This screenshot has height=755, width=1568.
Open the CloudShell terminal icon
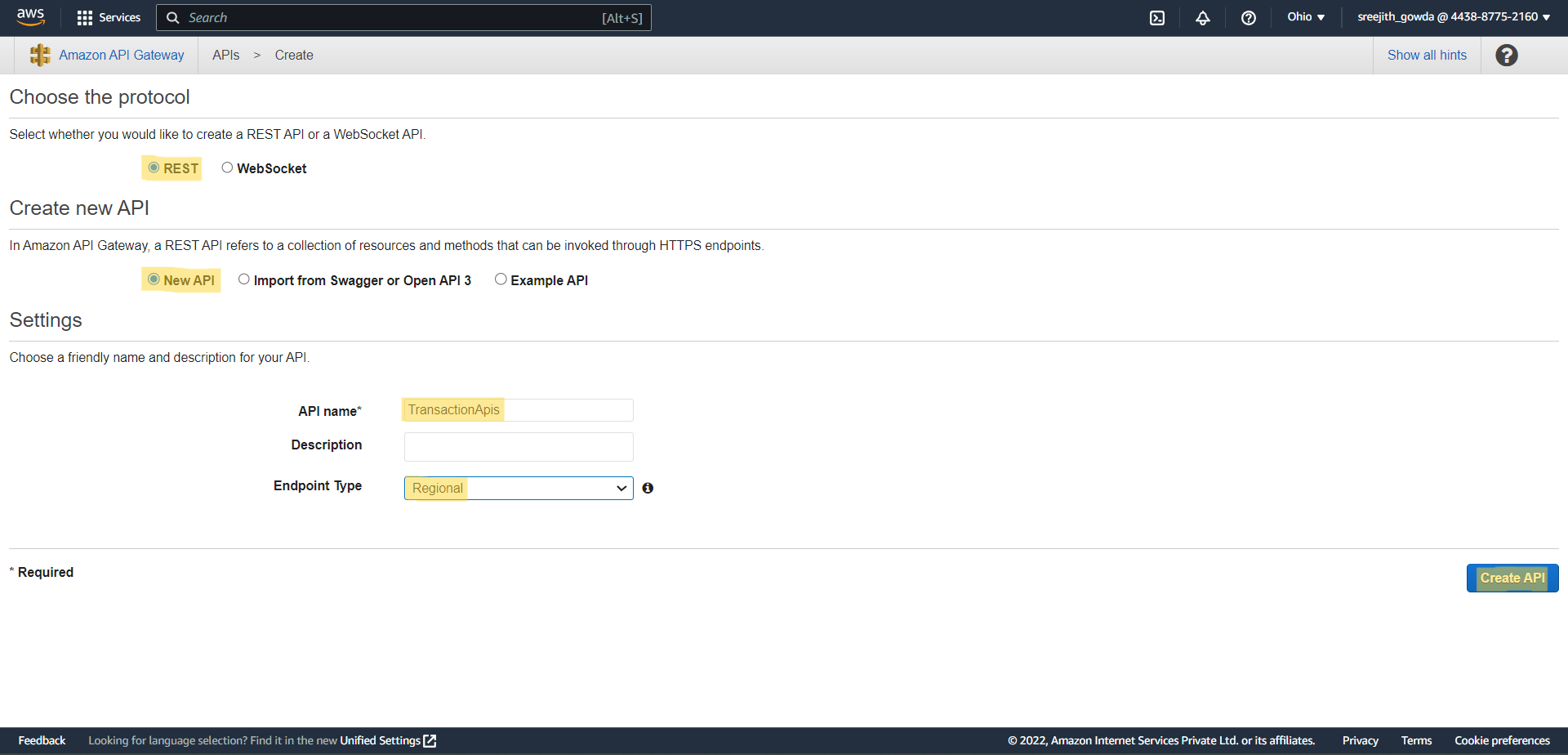(x=1157, y=18)
